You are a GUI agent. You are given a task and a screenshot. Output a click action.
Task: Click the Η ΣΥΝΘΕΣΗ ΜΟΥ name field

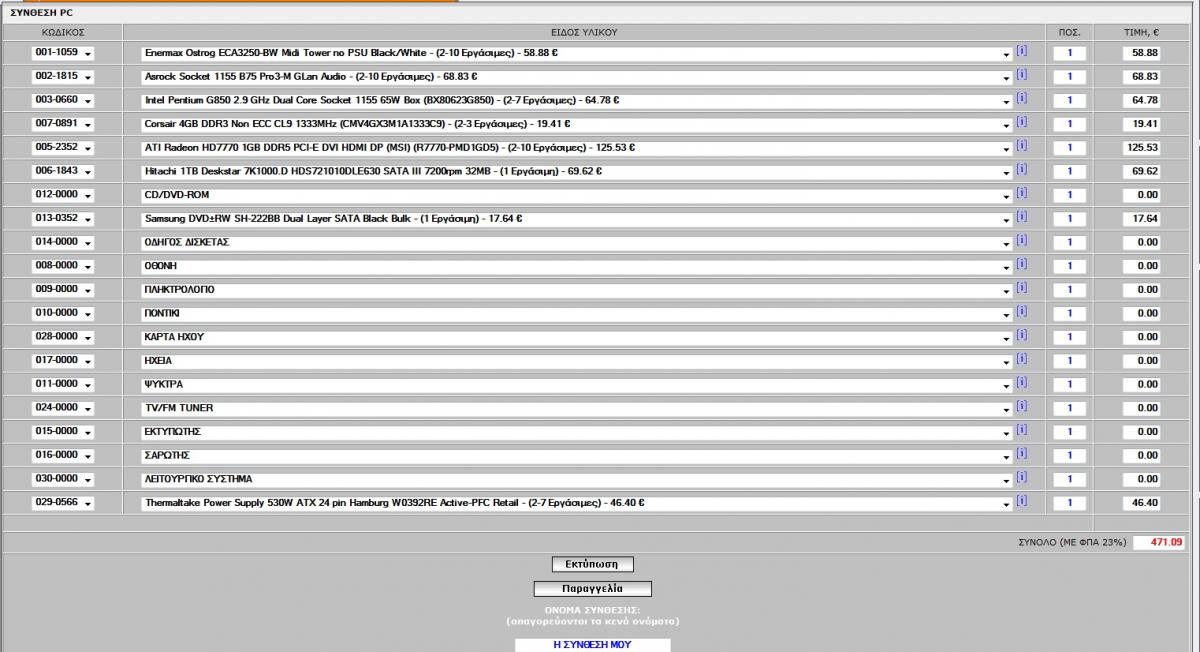(x=593, y=645)
